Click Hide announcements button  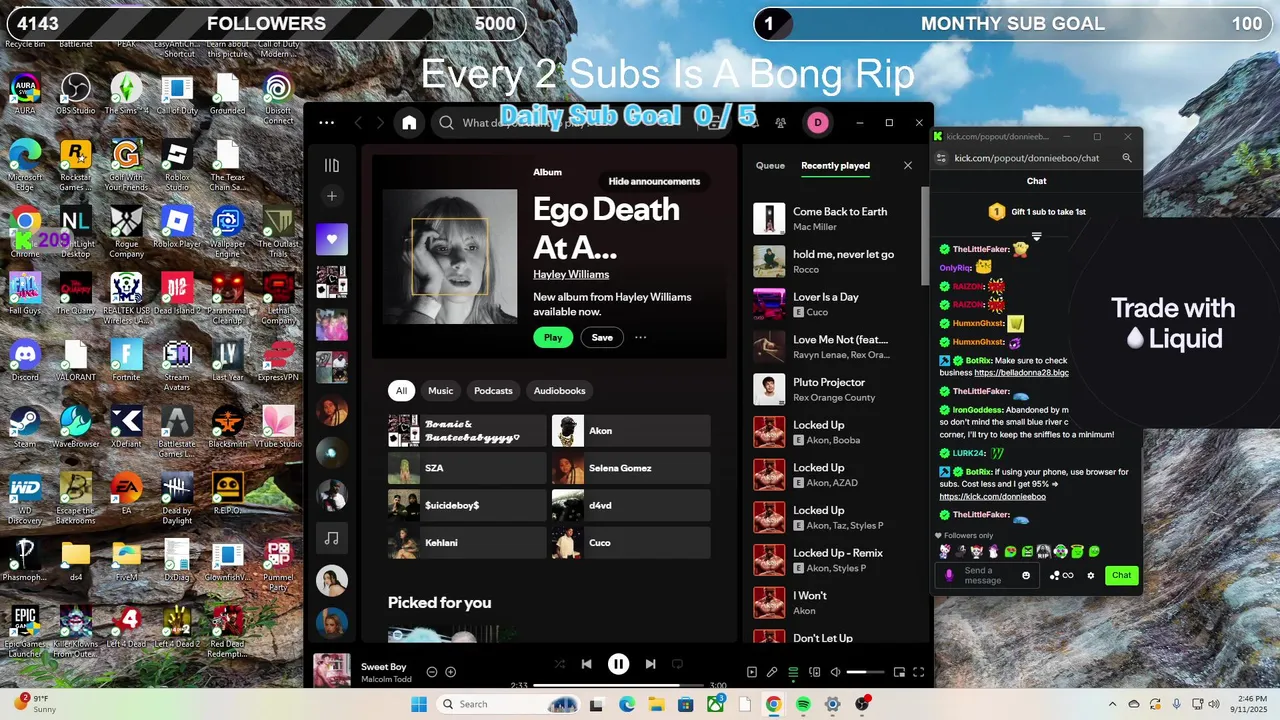coord(654,181)
